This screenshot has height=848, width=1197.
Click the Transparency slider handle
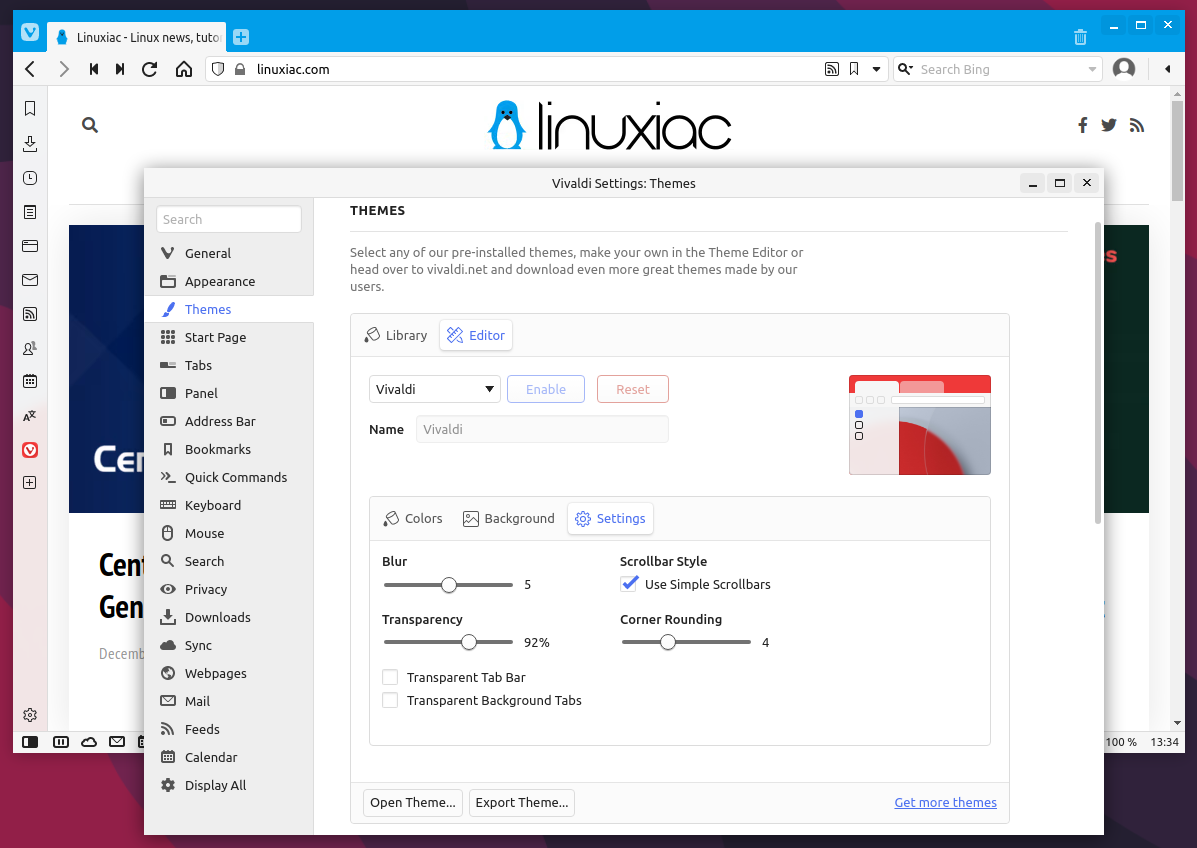(469, 643)
